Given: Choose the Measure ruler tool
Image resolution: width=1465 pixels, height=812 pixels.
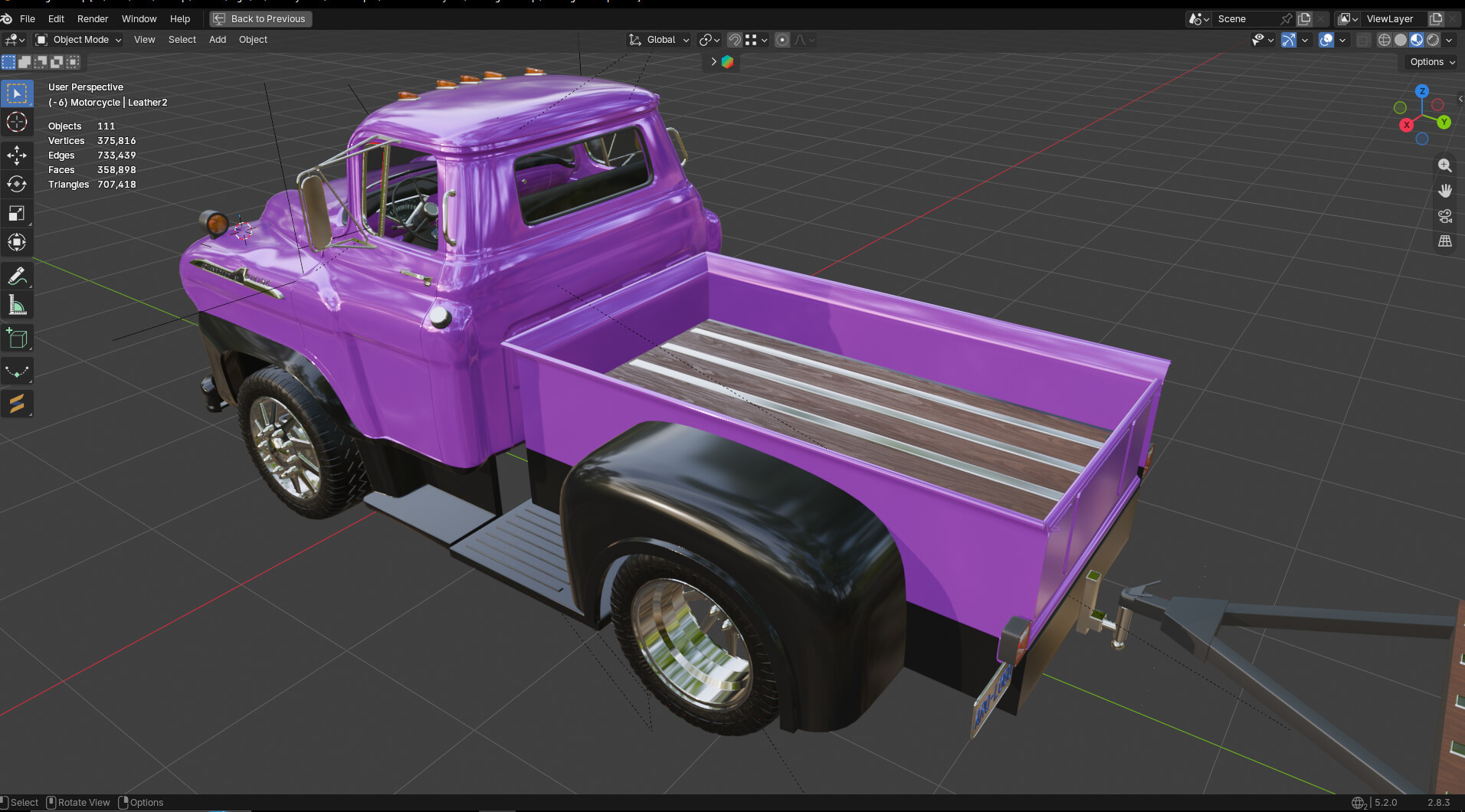Looking at the screenshot, I should tap(17, 306).
